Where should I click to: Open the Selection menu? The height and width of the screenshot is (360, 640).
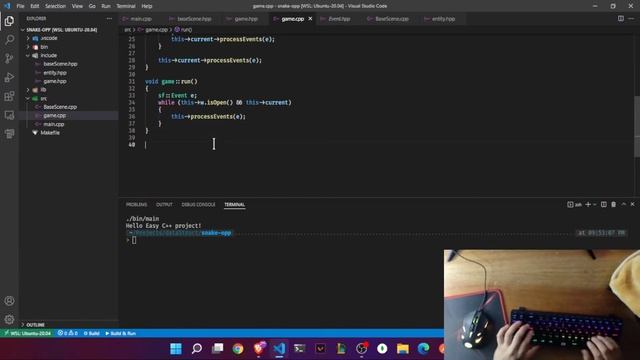(x=55, y=6)
